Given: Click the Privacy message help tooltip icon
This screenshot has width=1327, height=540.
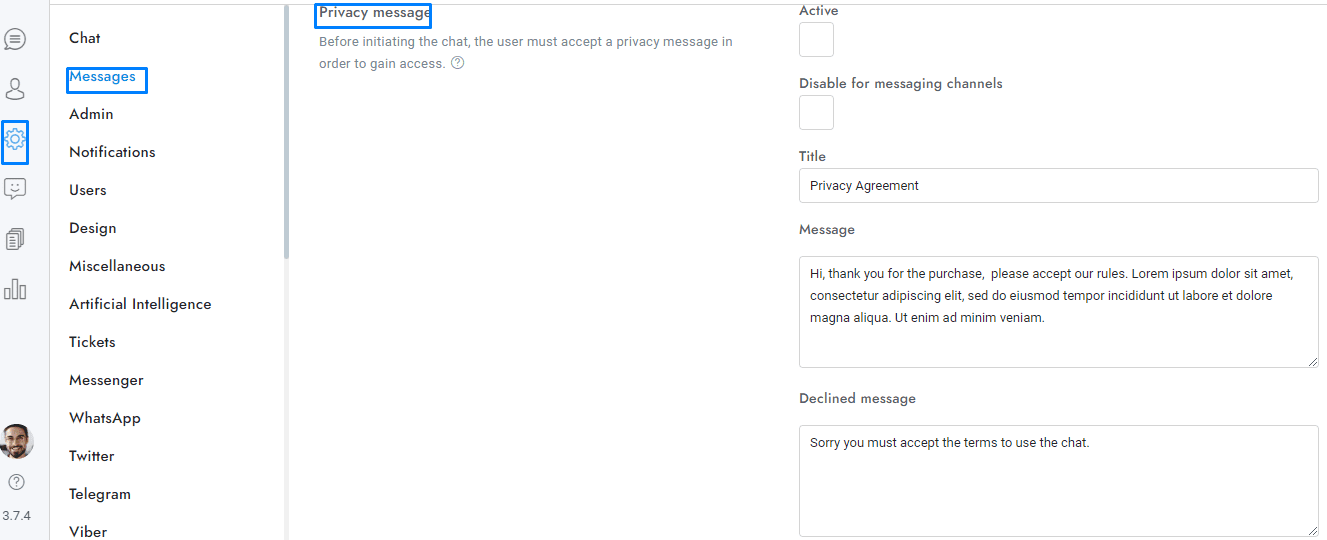Looking at the screenshot, I should 458,63.
